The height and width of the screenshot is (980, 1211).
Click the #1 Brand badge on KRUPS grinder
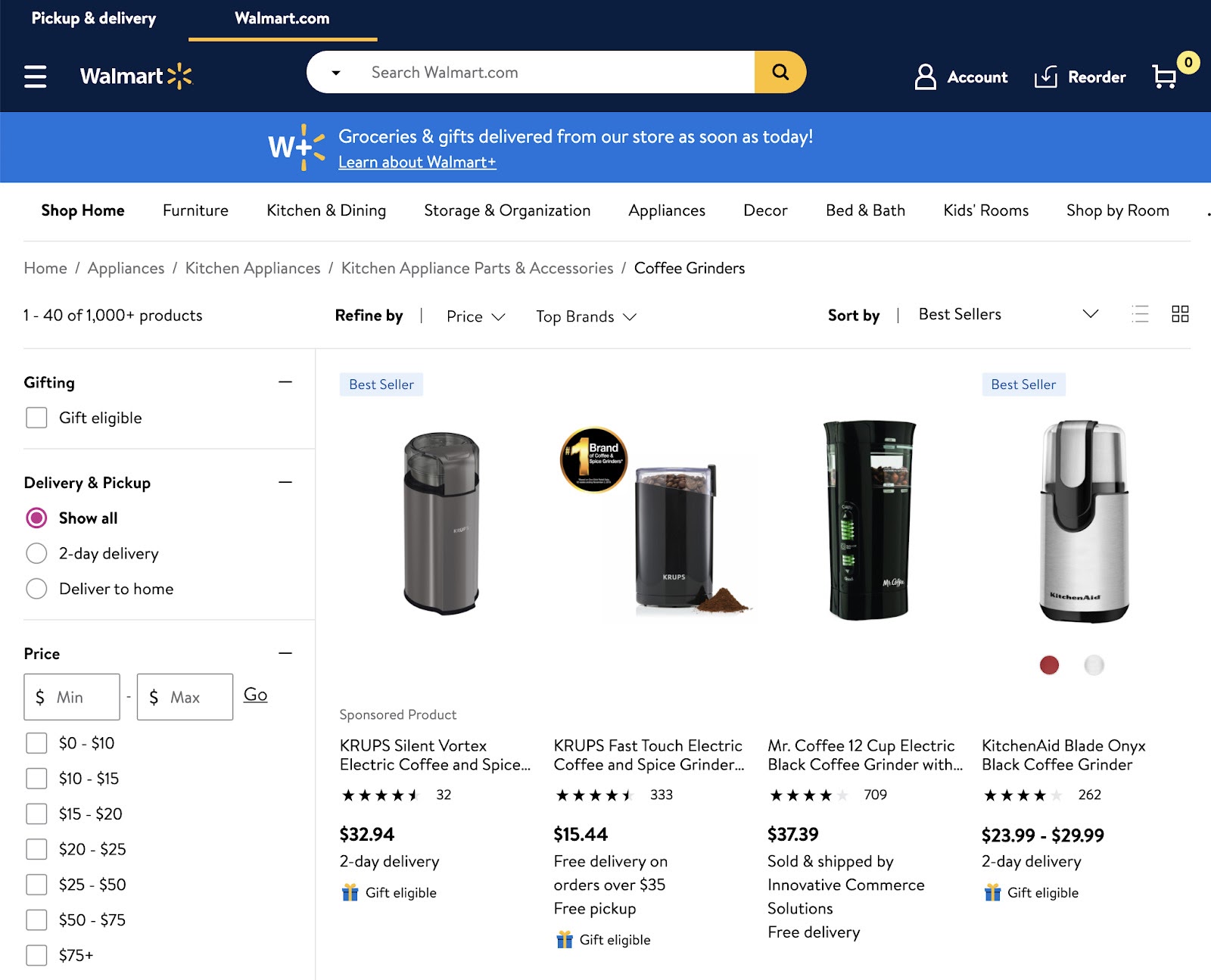(x=594, y=459)
